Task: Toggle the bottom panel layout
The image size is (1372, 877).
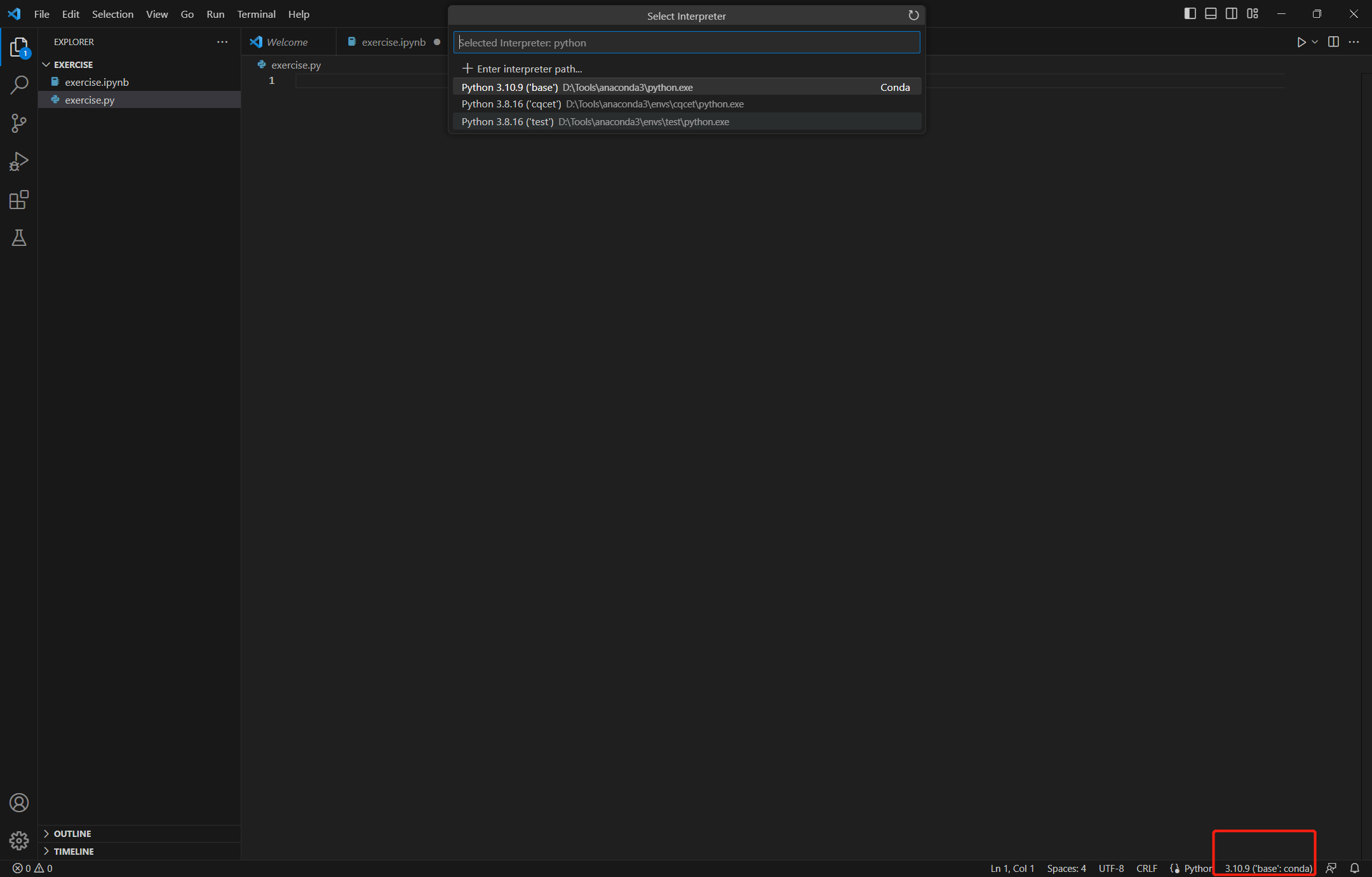Action: point(1211,14)
